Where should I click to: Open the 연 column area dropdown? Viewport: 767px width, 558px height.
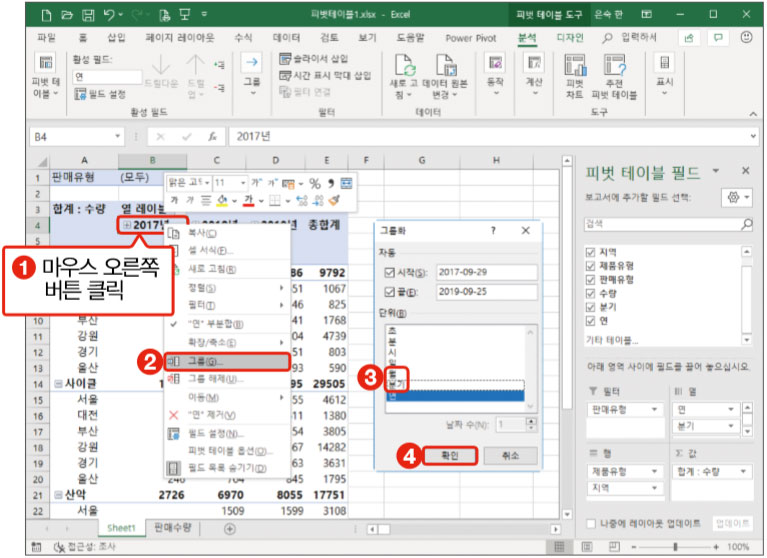point(731,409)
